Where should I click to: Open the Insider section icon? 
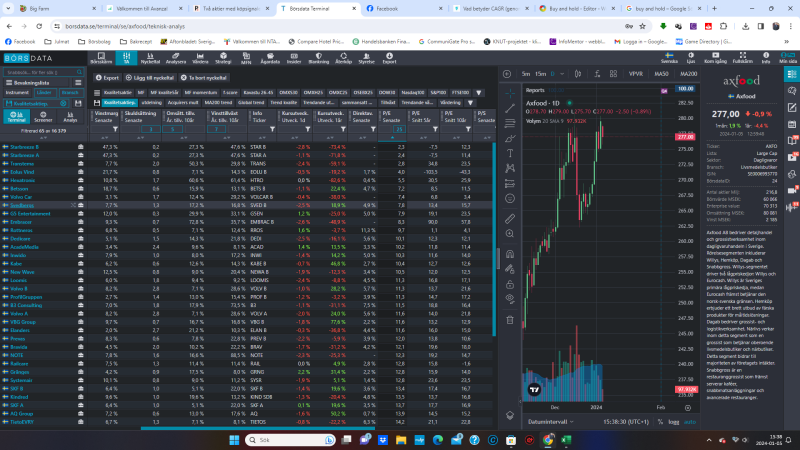(x=294, y=58)
